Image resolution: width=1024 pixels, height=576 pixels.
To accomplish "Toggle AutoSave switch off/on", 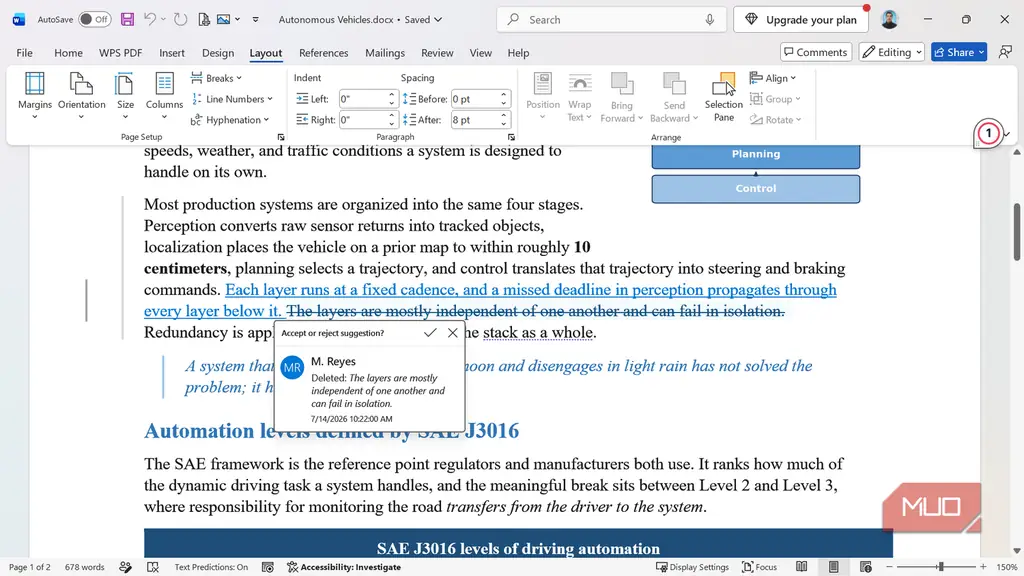I will point(95,20).
